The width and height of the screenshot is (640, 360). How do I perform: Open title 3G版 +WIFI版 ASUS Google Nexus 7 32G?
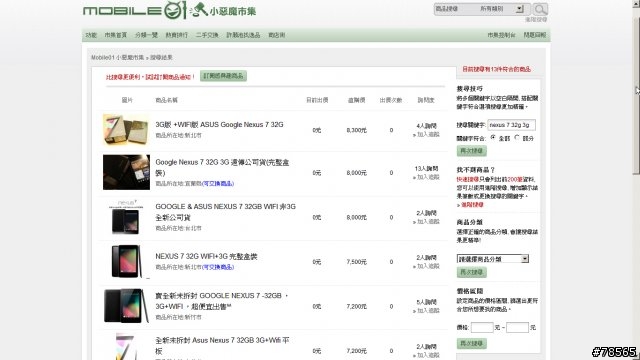(219, 124)
